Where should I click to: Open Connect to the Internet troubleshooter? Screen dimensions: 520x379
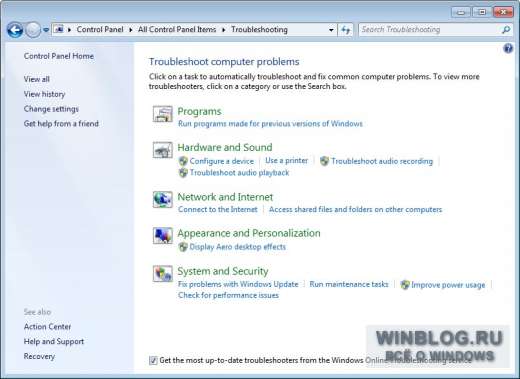point(218,209)
